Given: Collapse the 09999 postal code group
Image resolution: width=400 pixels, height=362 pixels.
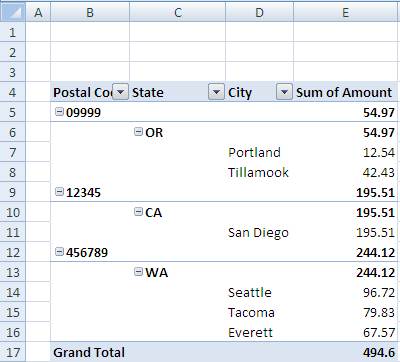Looking at the screenshot, I should [59, 112].
